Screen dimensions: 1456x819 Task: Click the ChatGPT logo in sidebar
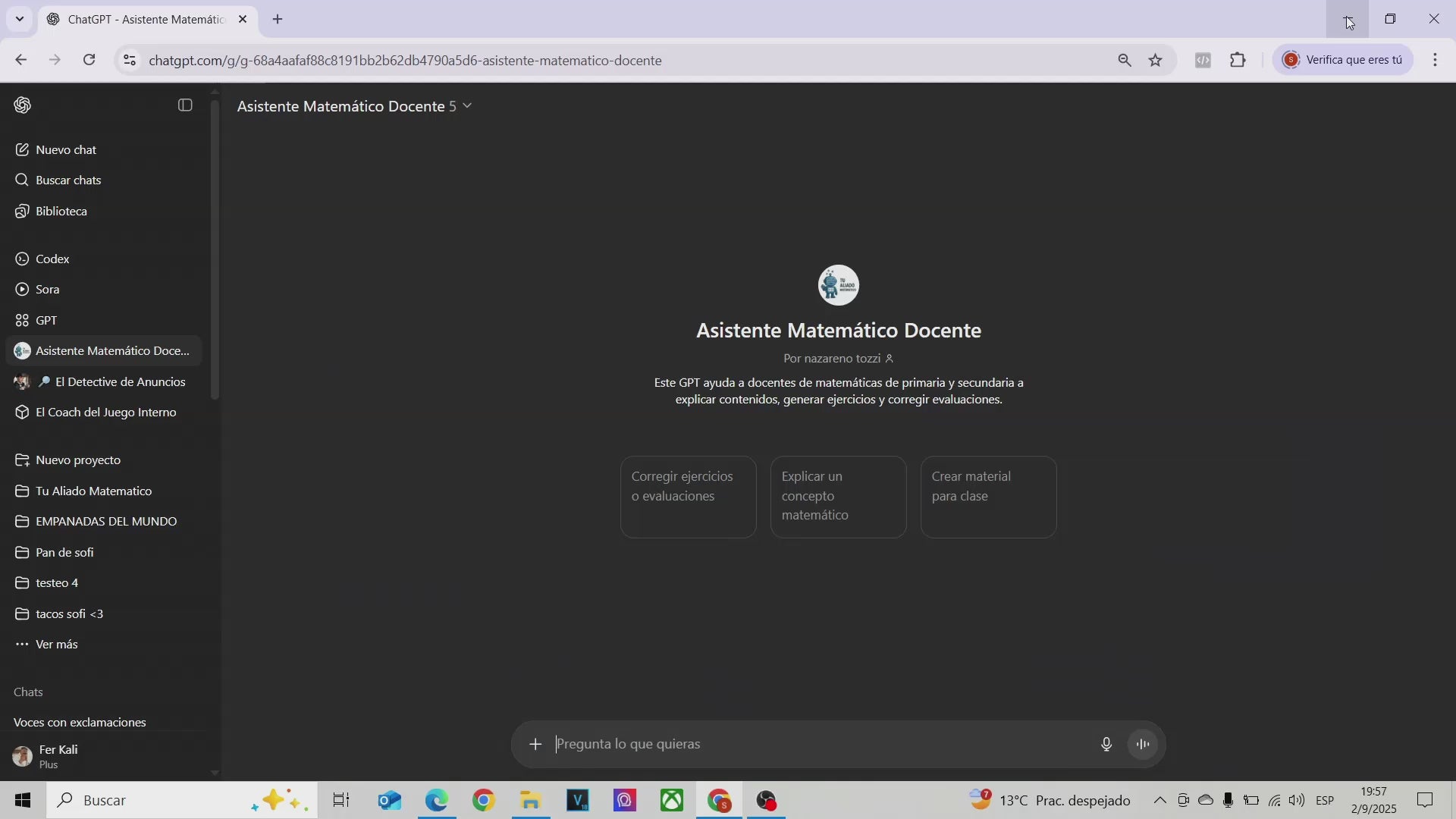pos(23,105)
